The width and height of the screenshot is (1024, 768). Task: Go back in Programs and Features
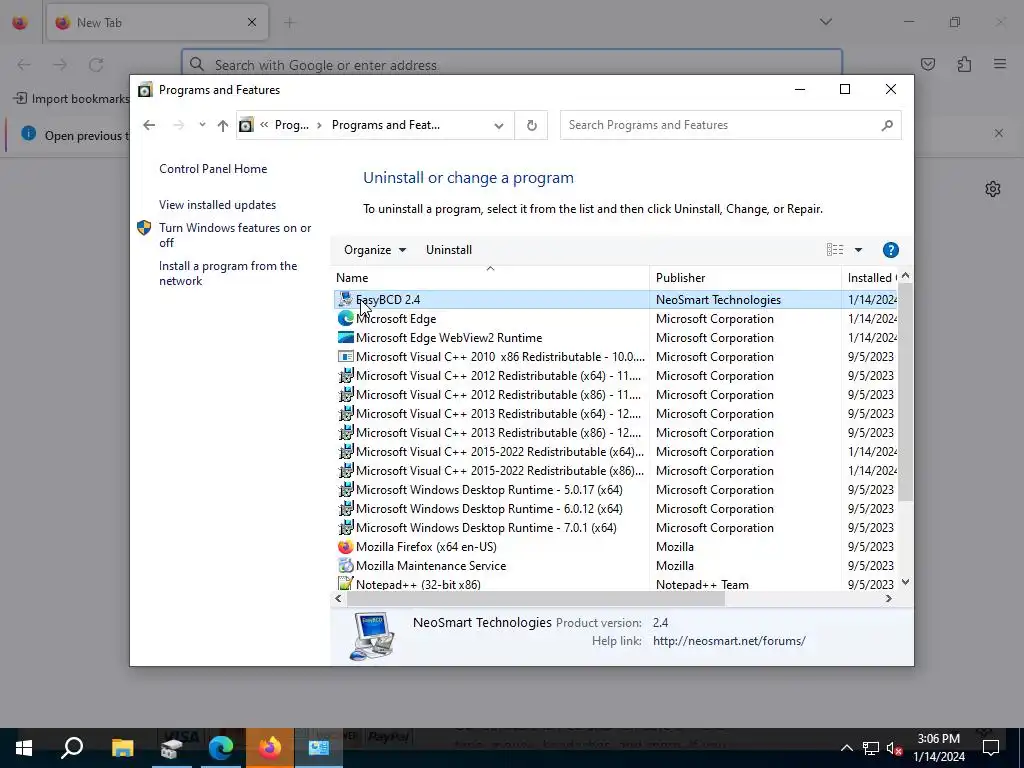coord(149,125)
